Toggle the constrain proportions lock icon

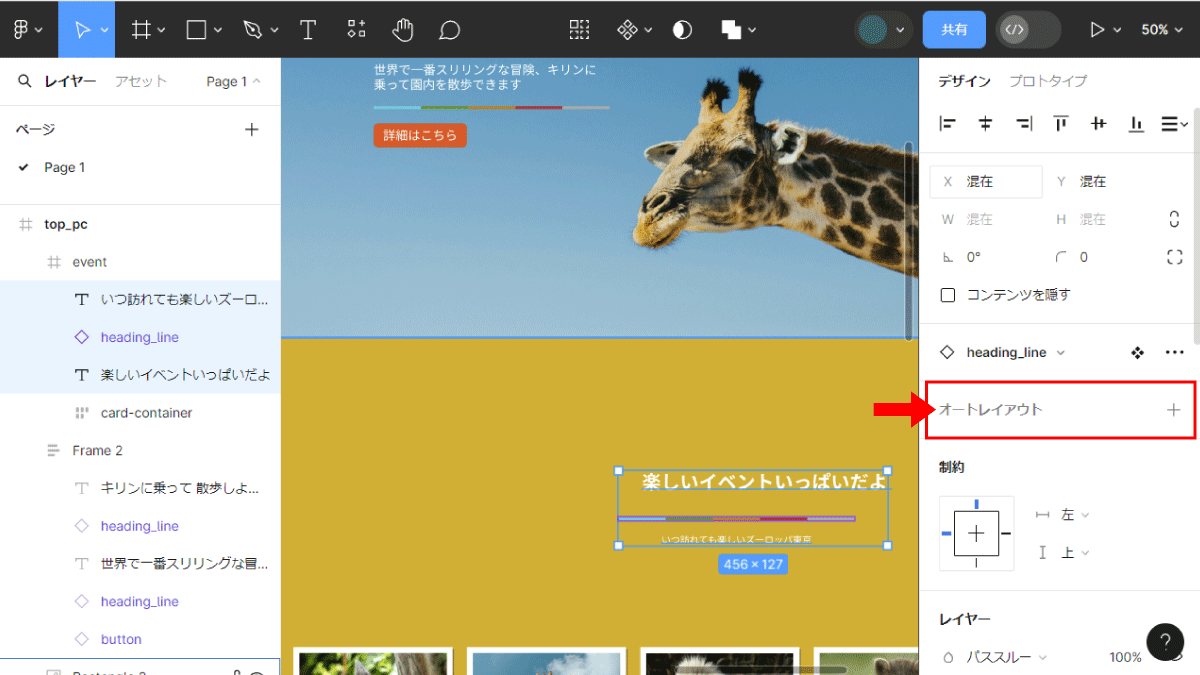point(1174,219)
